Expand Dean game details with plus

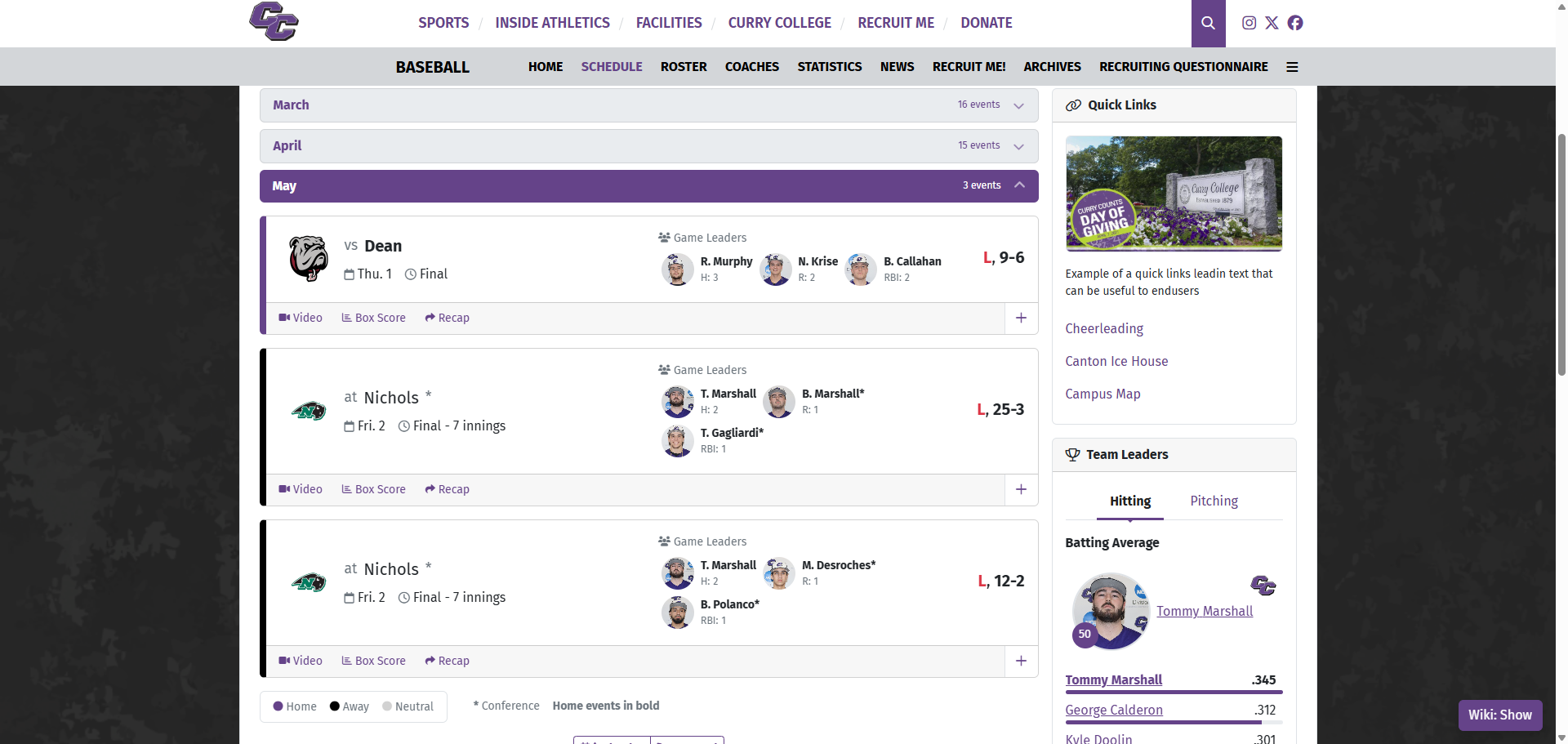[x=1021, y=318]
